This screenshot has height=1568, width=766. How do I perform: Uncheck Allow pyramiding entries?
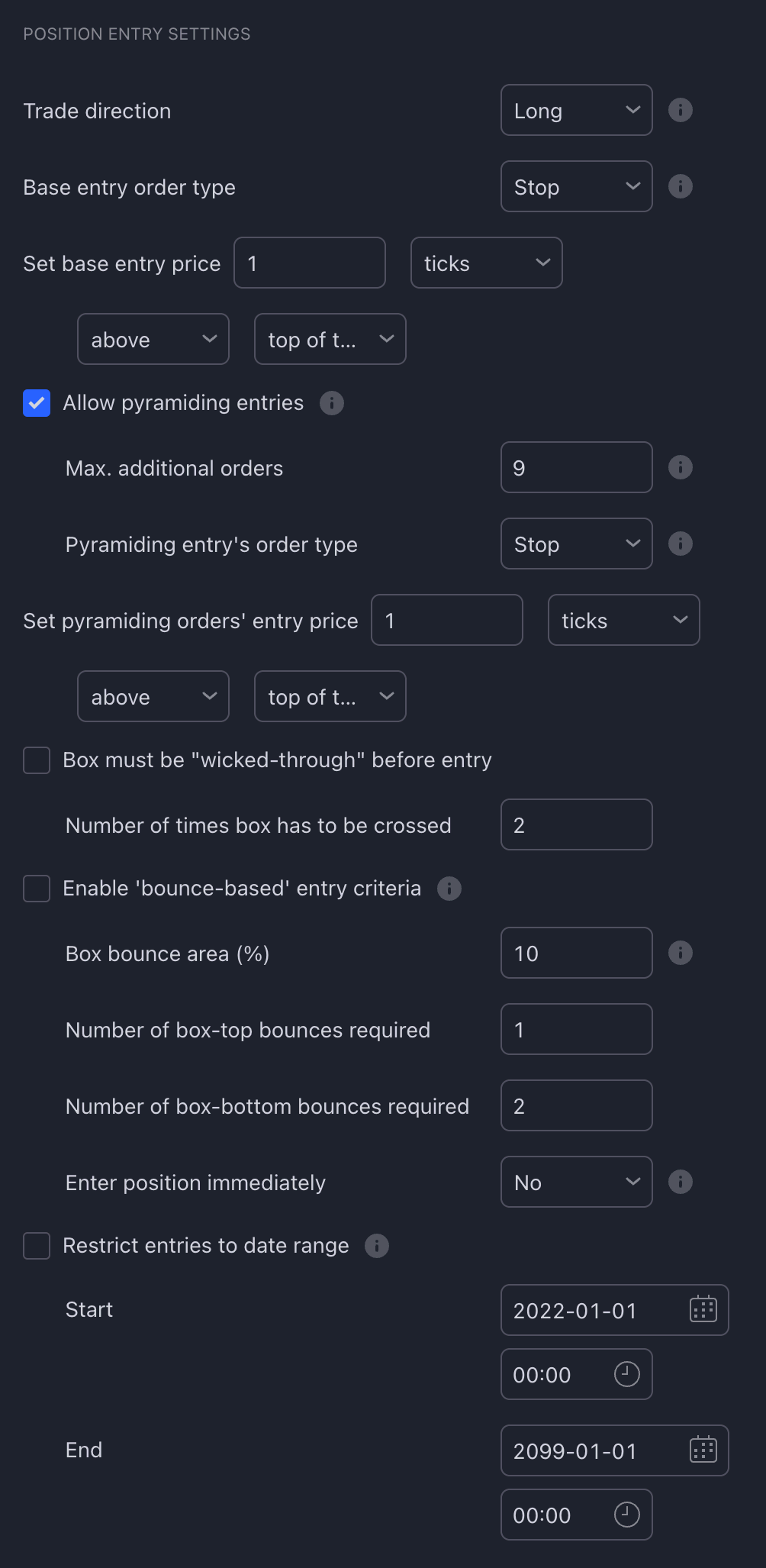pos(37,403)
